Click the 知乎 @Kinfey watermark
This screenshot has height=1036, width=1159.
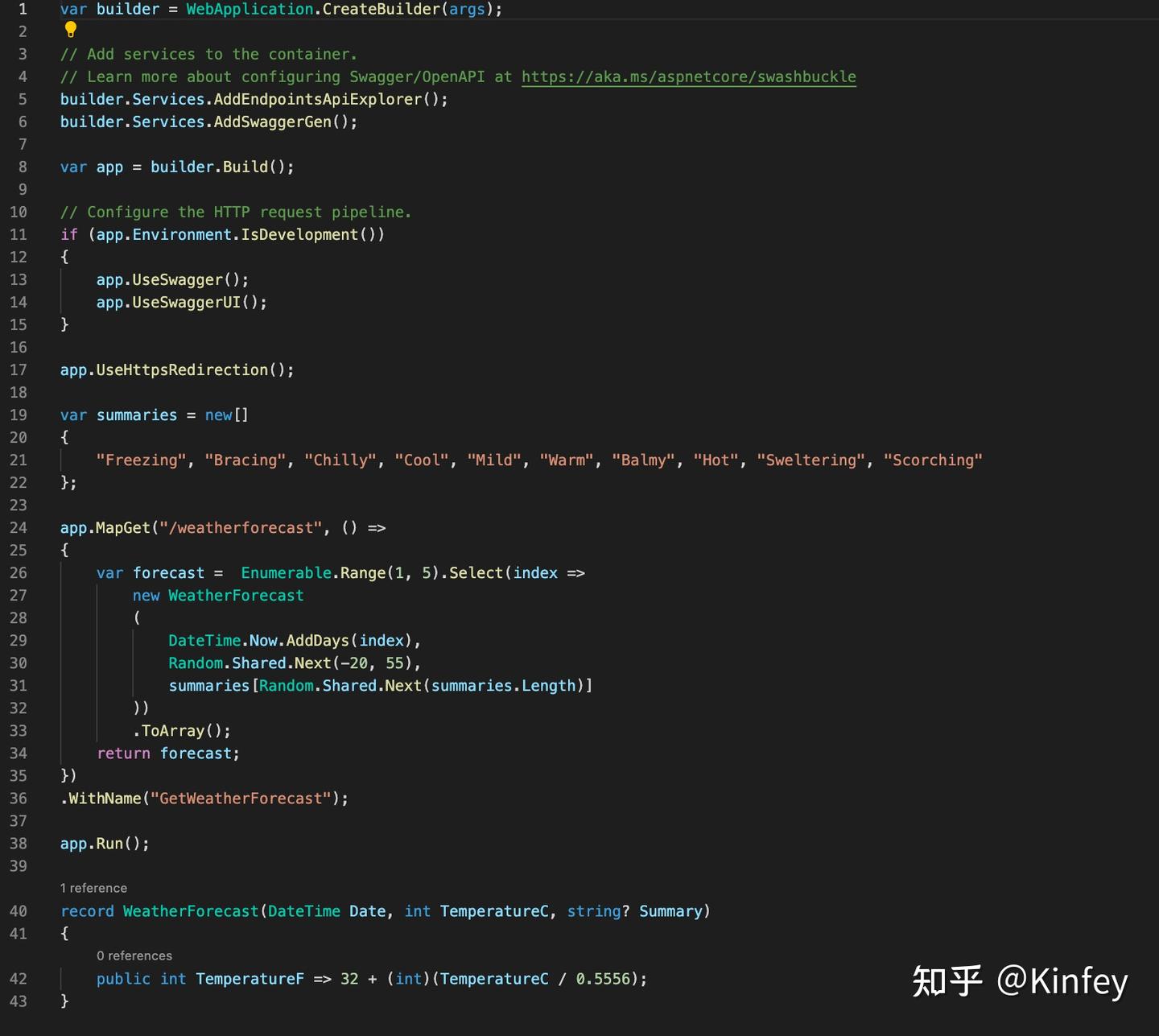click(x=1019, y=980)
